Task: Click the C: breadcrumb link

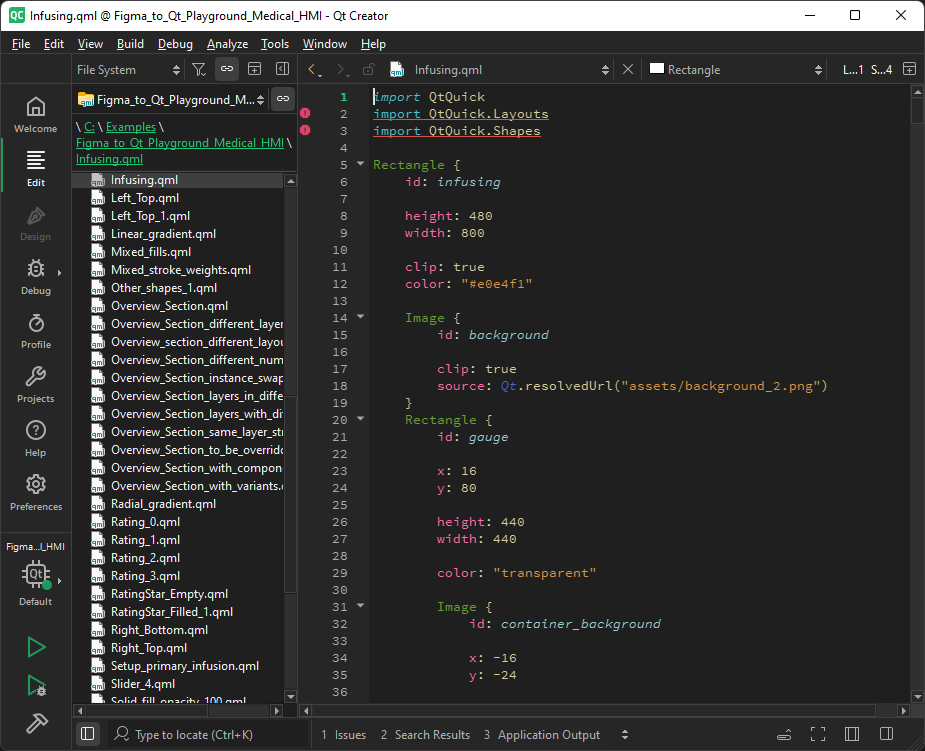Action: (89, 127)
